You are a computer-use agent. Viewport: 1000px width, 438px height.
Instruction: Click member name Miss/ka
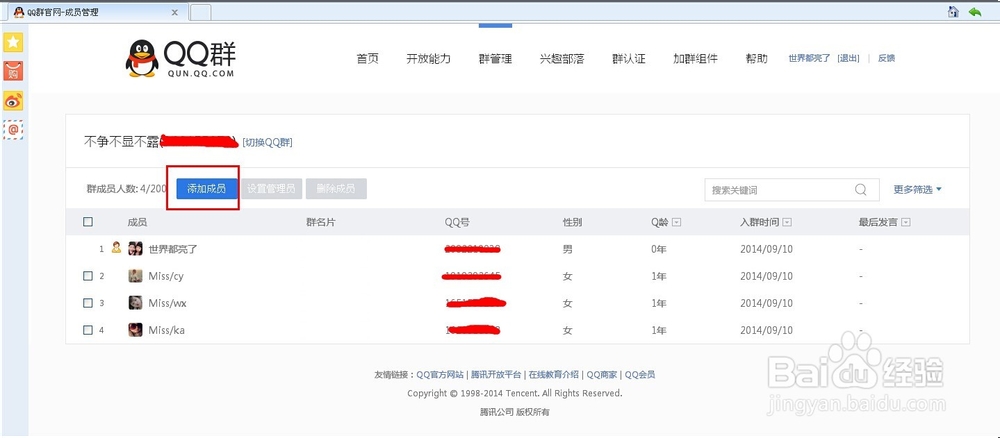166,330
